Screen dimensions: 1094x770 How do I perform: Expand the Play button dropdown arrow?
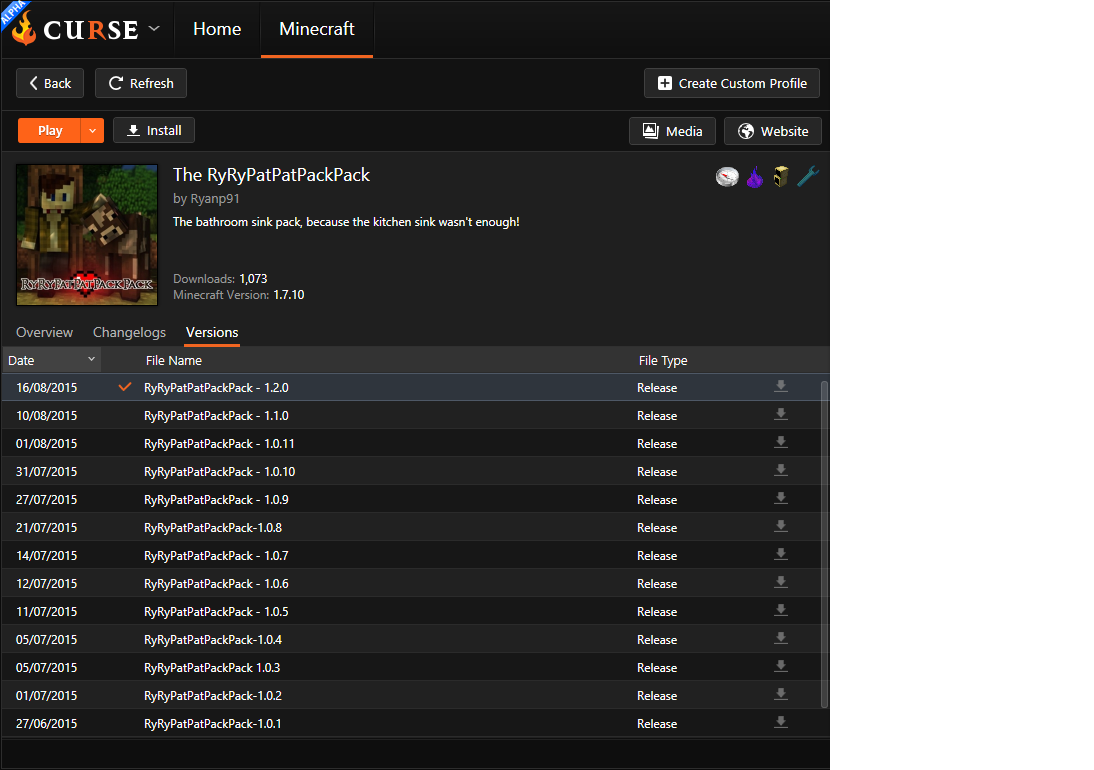coord(92,130)
